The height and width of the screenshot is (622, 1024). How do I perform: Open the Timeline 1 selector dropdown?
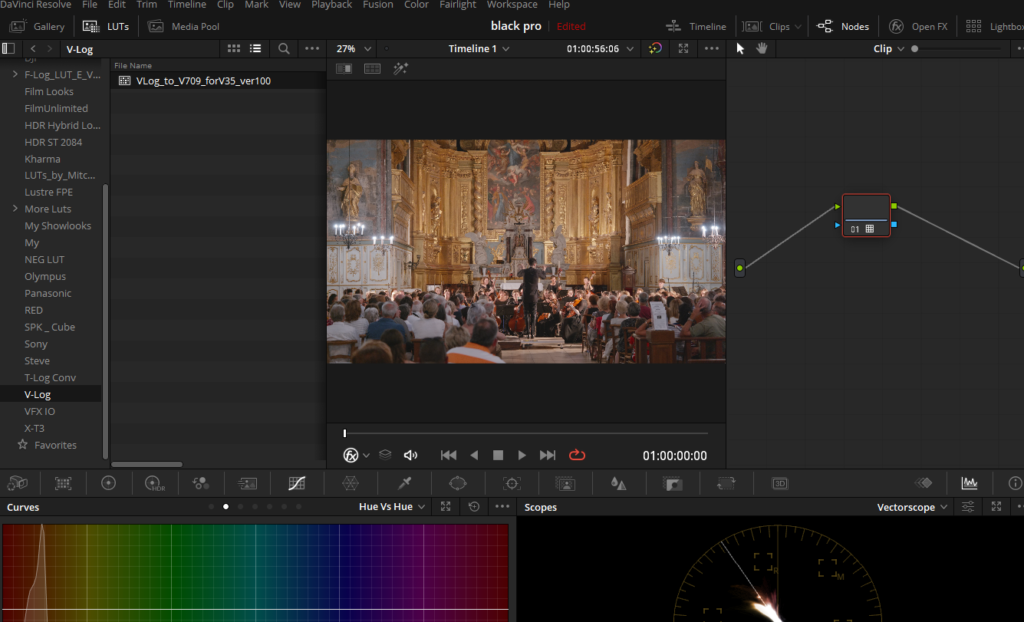(479, 48)
